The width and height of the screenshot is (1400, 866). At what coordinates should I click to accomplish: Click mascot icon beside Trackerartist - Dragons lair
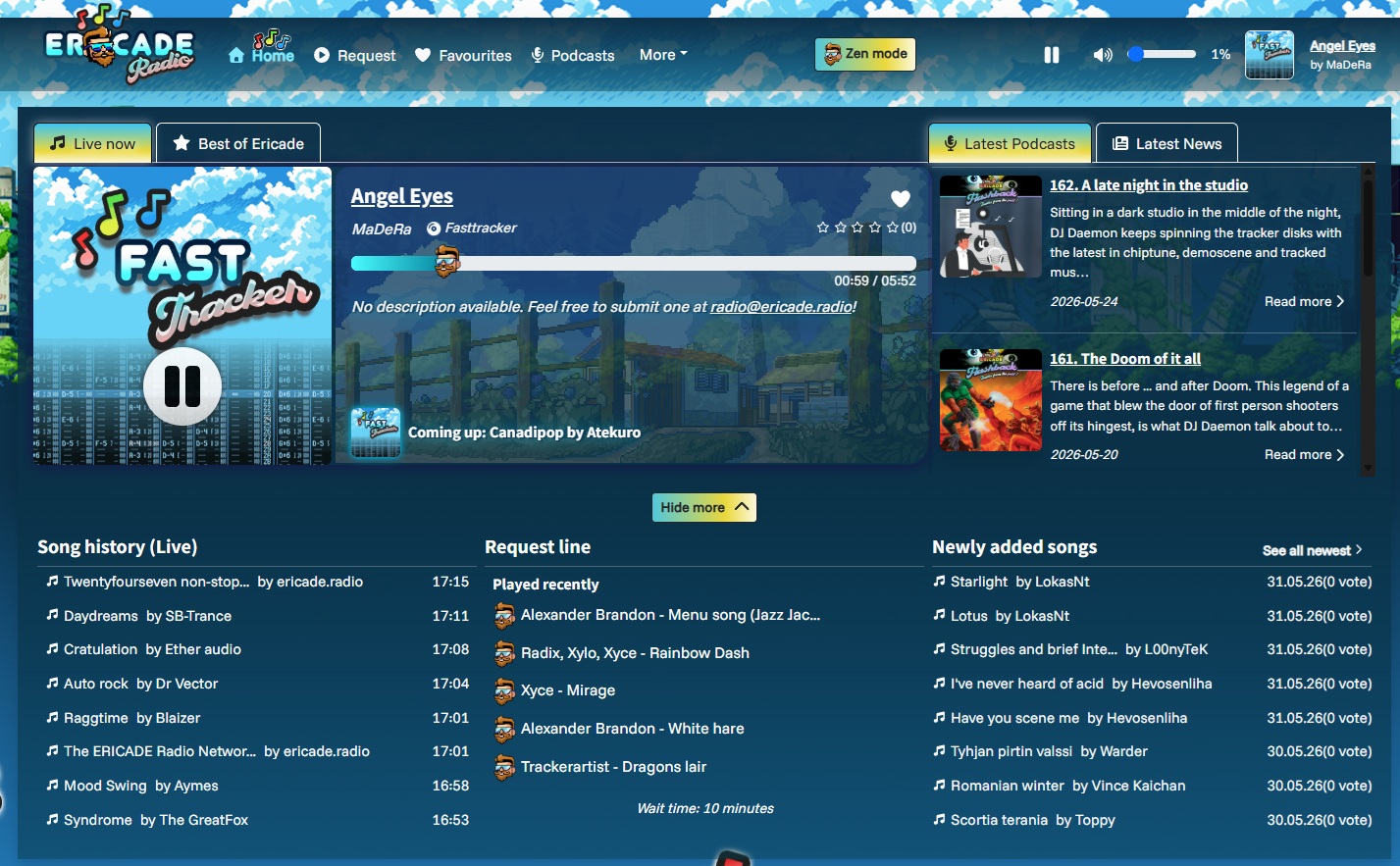(x=504, y=768)
